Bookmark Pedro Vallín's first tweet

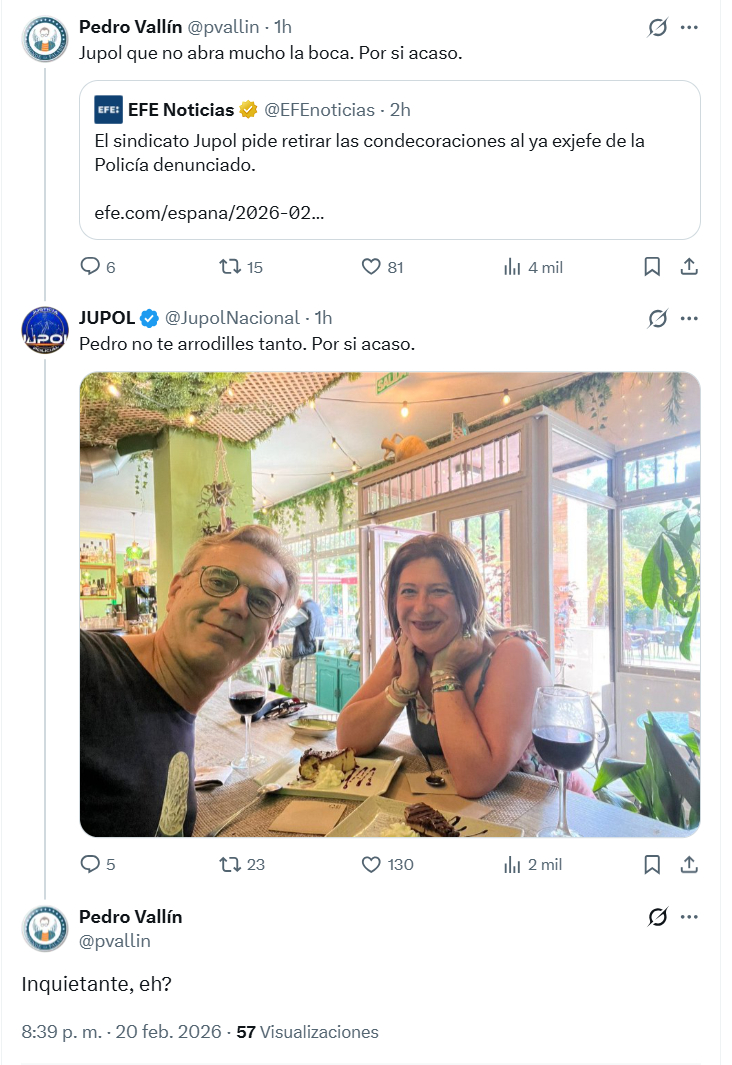point(652,267)
